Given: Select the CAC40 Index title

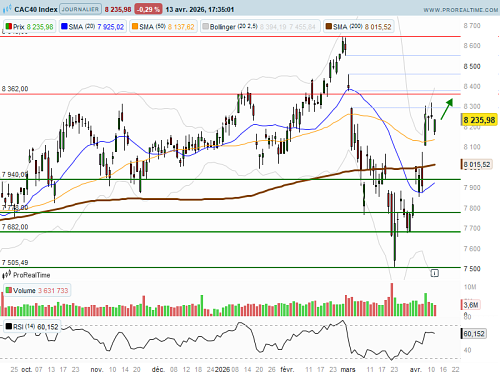Looking at the screenshot, I should [x=36, y=9].
